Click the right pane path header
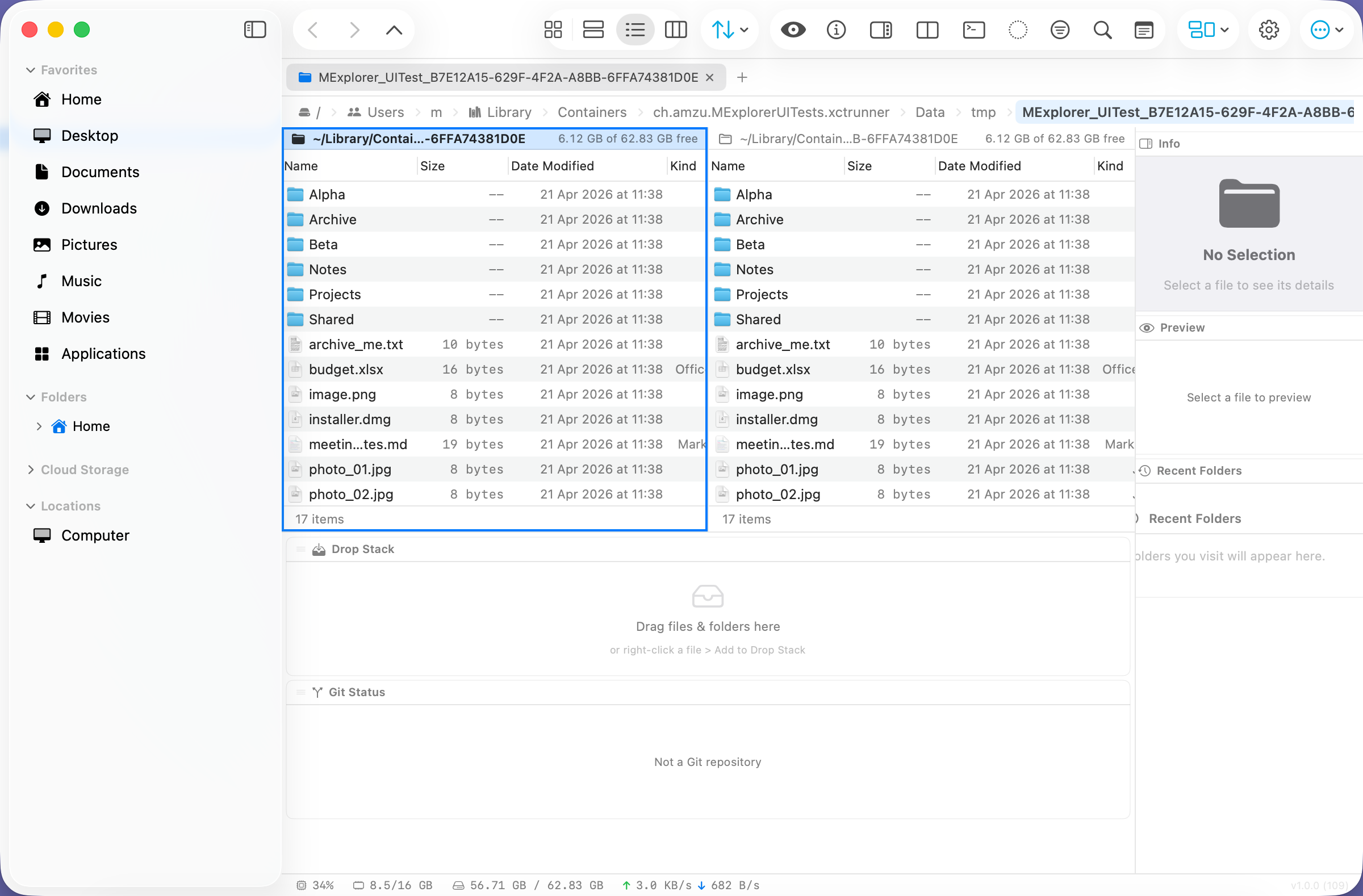The image size is (1363, 896). point(922,139)
